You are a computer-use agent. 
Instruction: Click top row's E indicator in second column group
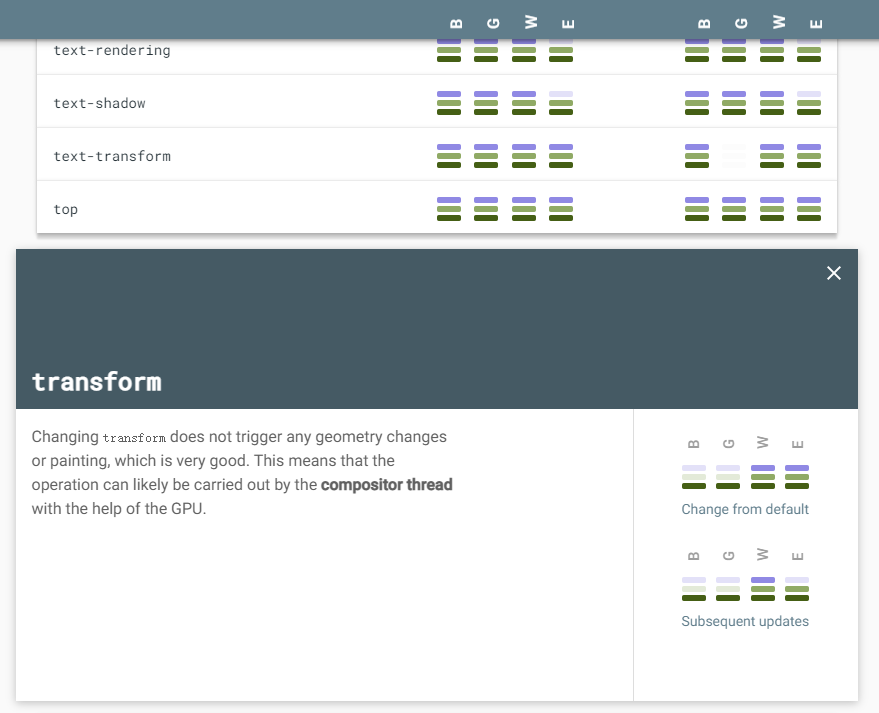(809, 209)
